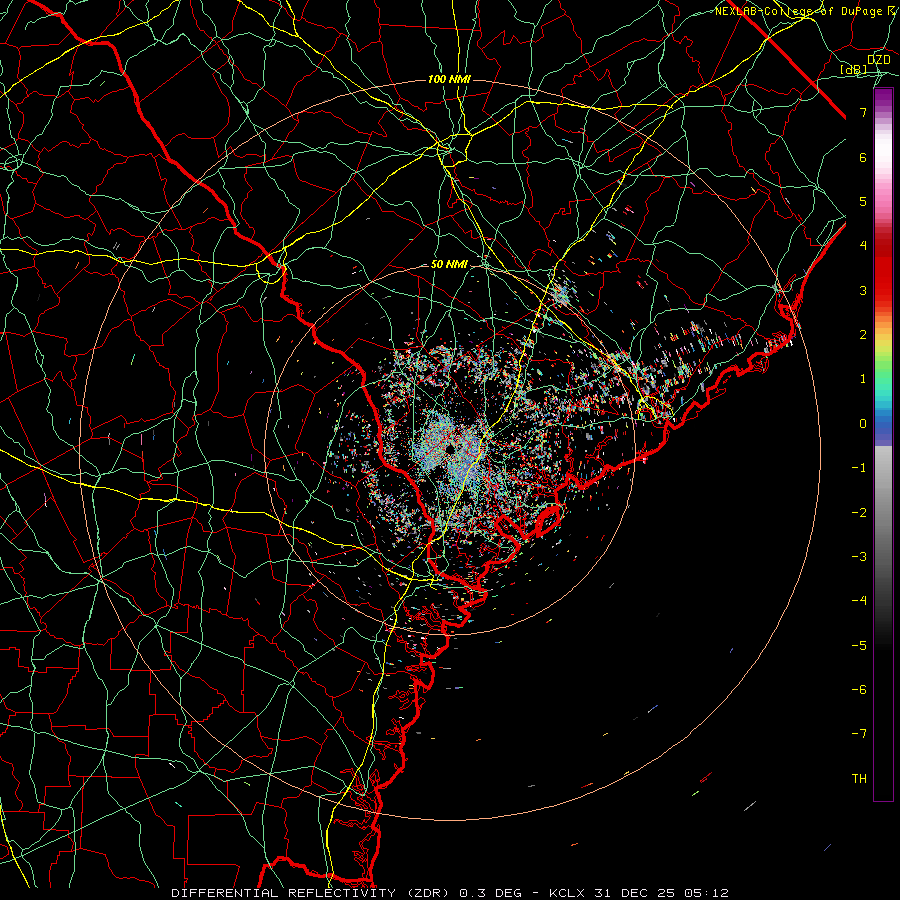Click the "05:12" timestamp in the caption

point(707,893)
